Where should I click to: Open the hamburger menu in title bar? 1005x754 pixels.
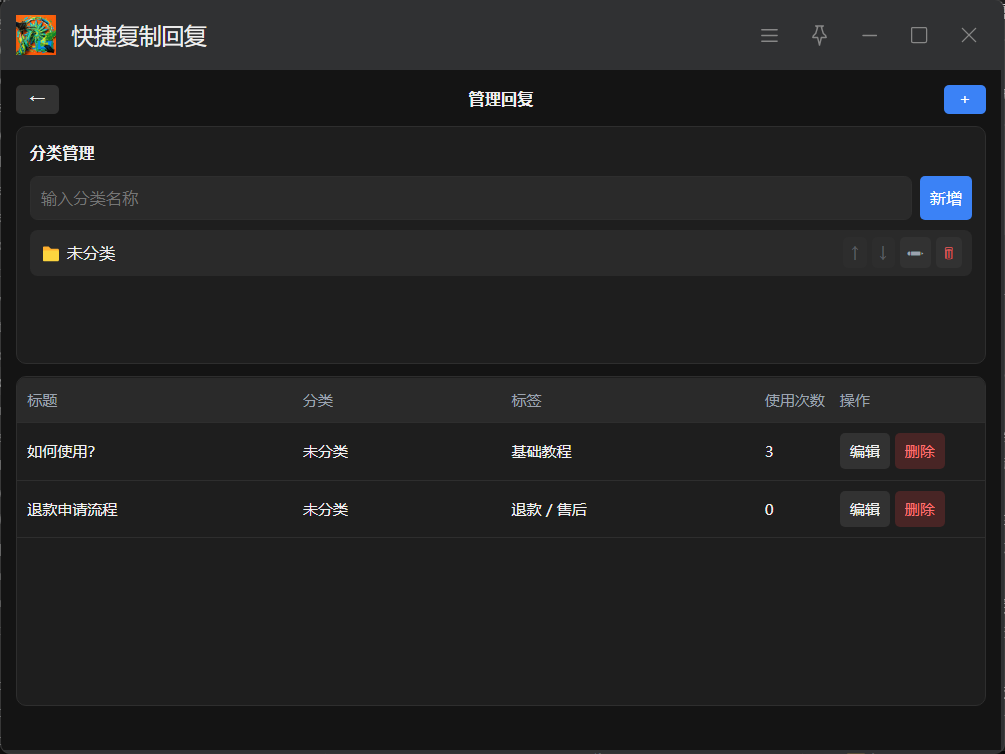click(769, 36)
